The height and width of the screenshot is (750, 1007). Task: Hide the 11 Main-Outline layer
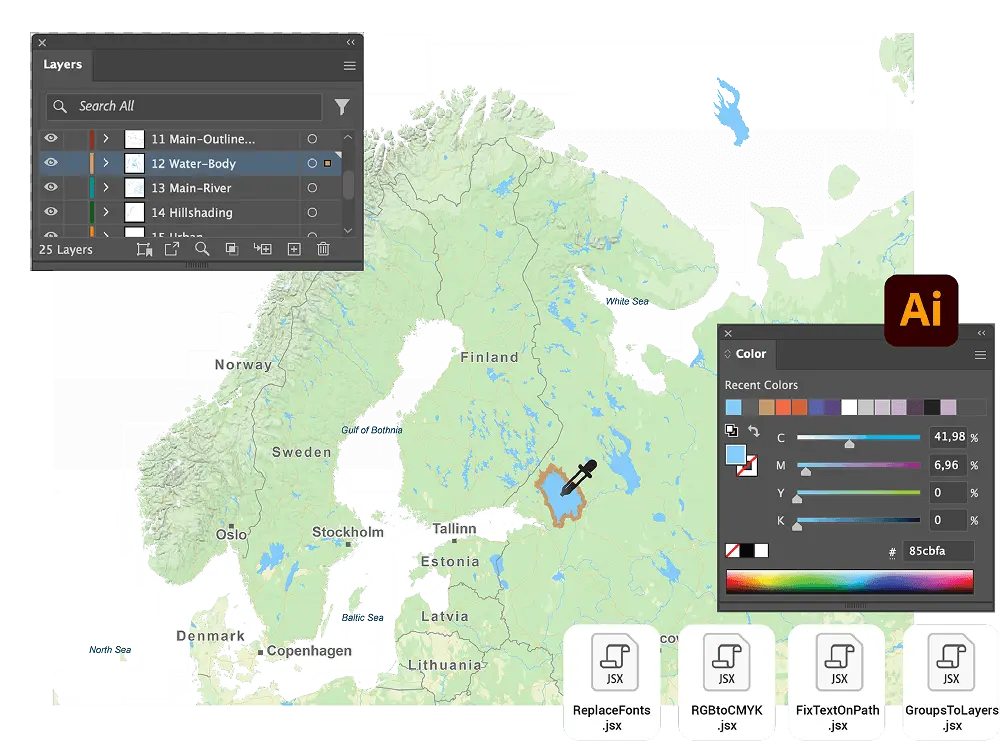[51, 138]
